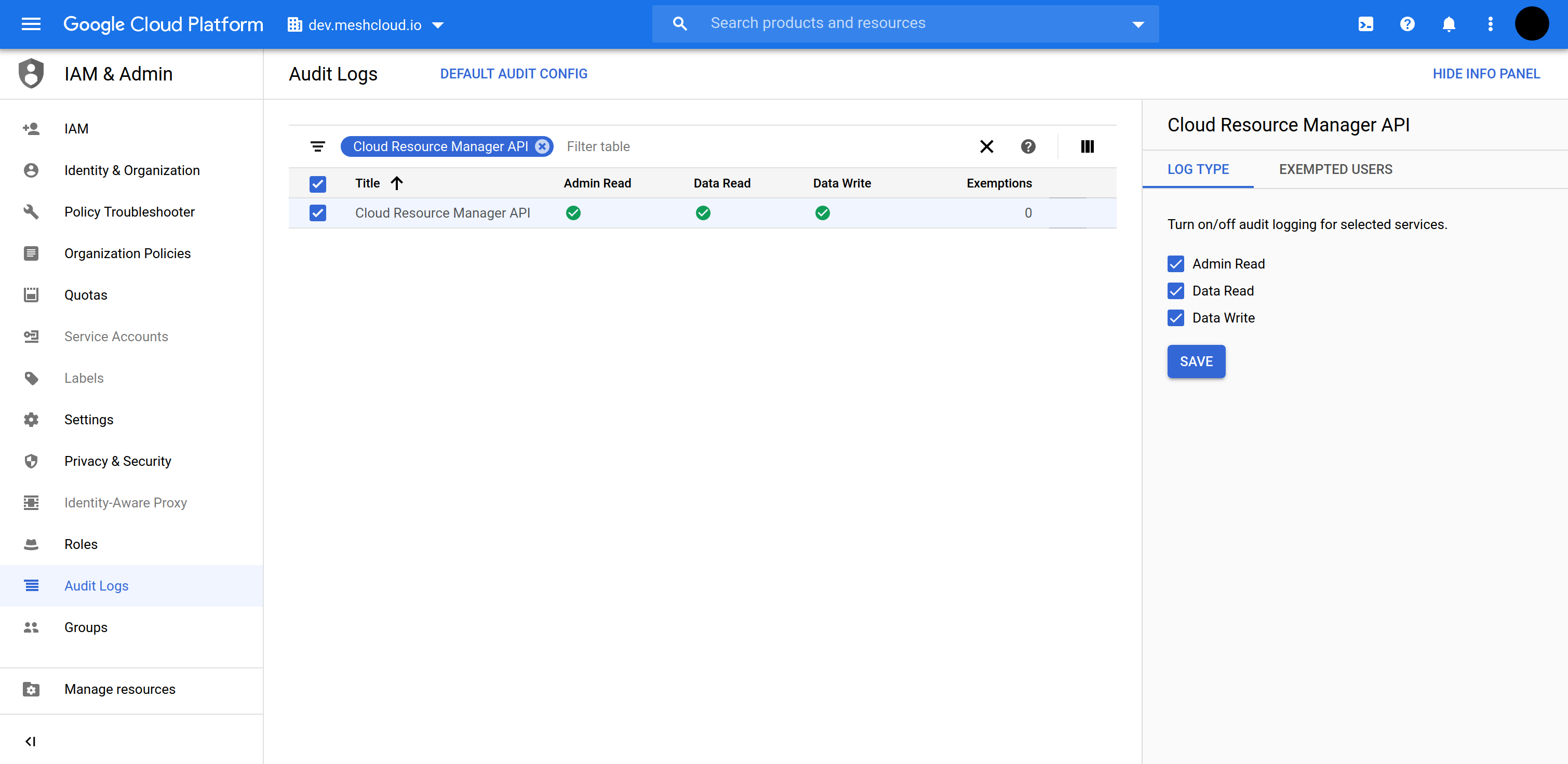1568x764 pixels.
Task: Toggle the Data Write checkbox in info panel
Action: (x=1175, y=318)
